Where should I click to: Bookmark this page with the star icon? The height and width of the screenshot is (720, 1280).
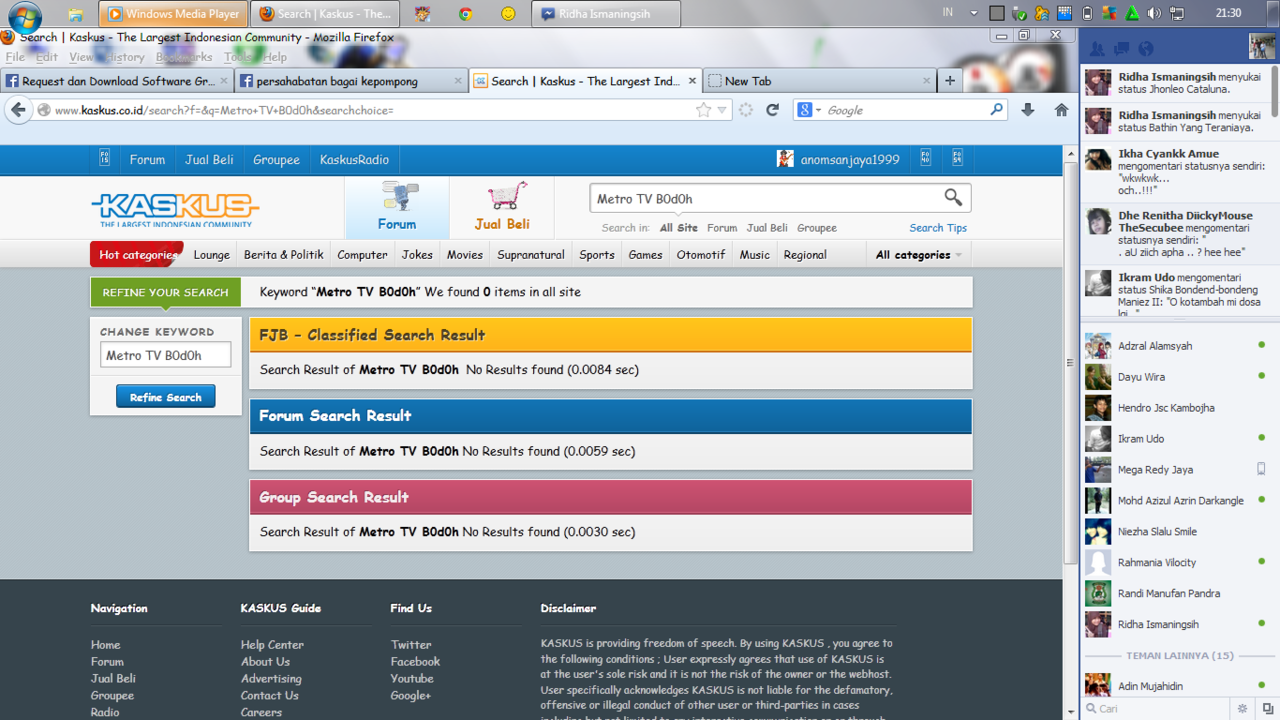pyautogui.click(x=703, y=110)
